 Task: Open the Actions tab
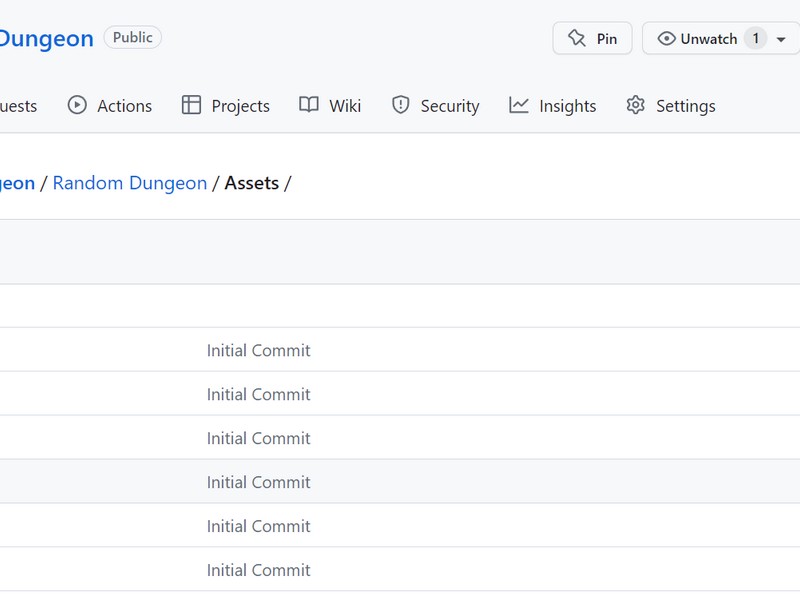(x=110, y=106)
